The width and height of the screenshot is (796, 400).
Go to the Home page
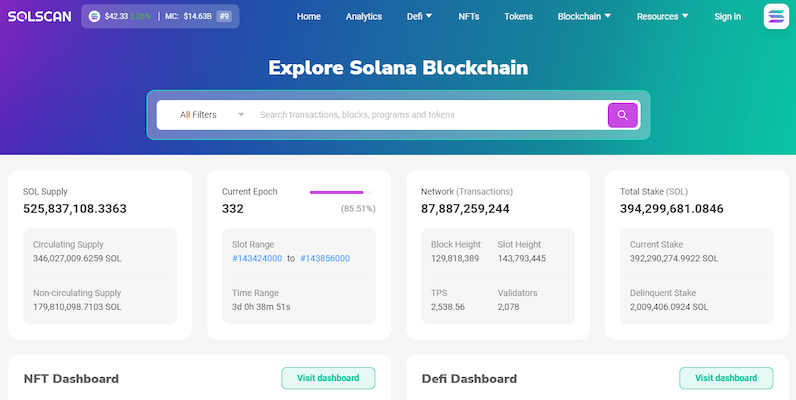[309, 16]
